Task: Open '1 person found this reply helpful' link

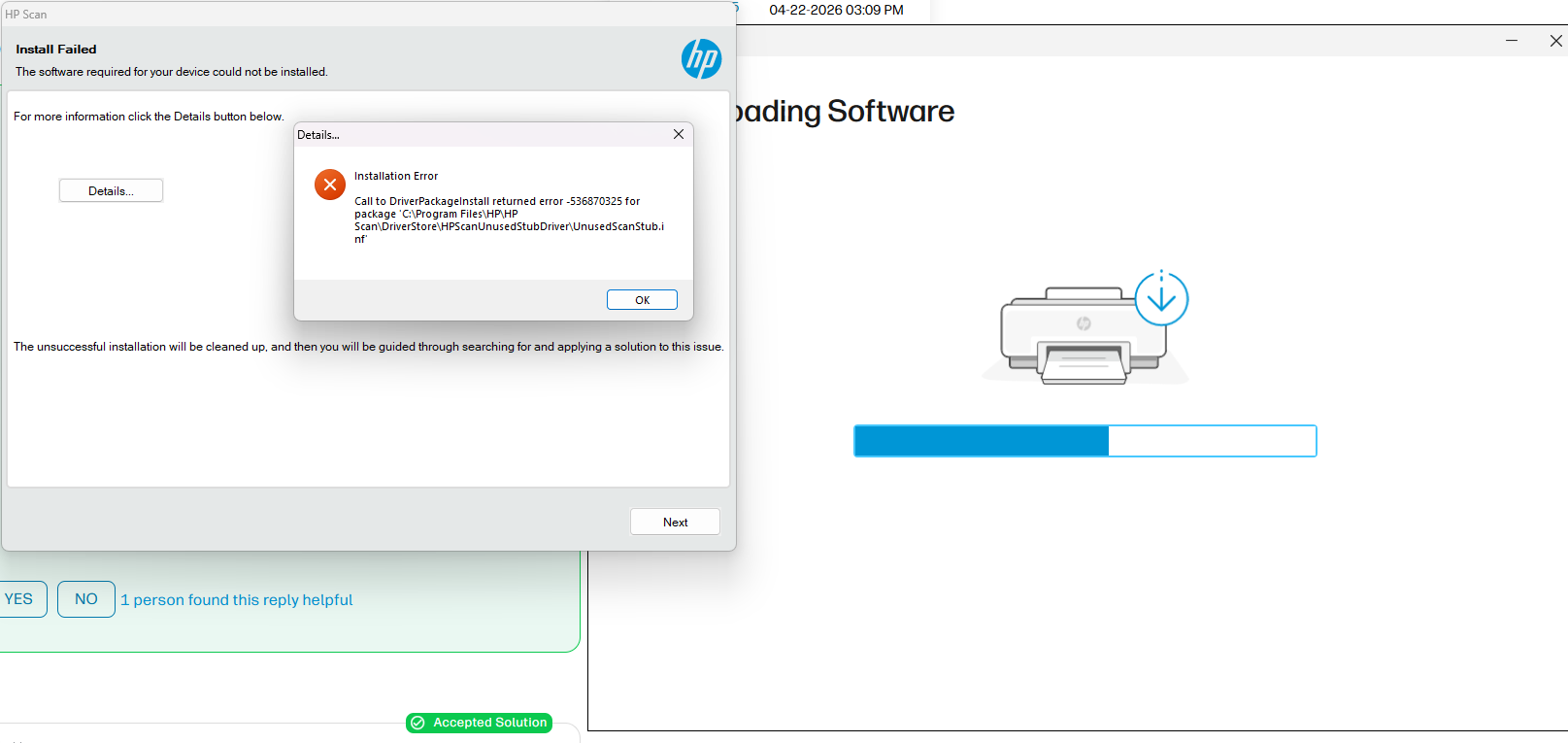Action: tap(236, 600)
